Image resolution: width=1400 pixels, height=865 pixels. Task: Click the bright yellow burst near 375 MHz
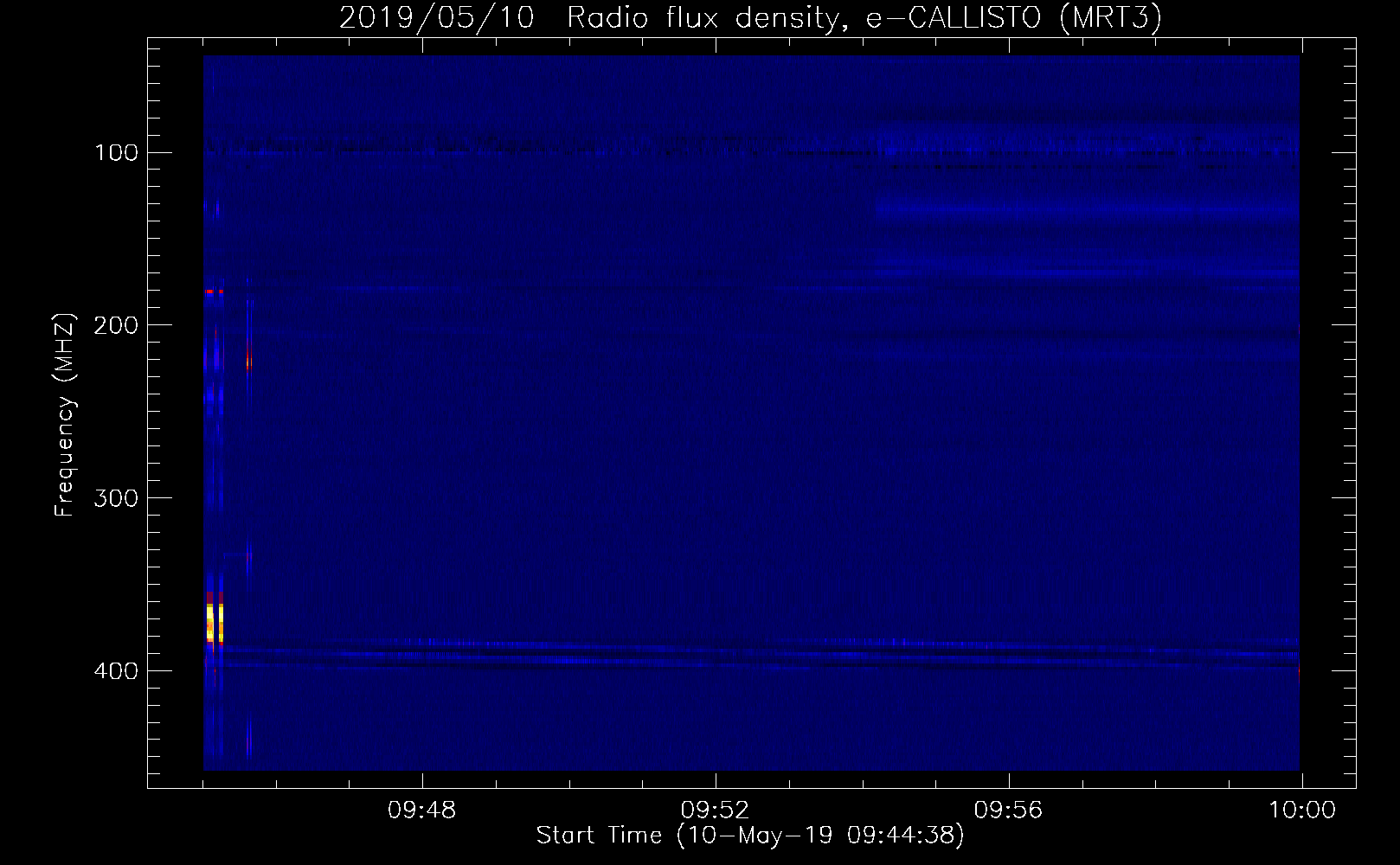click(215, 623)
